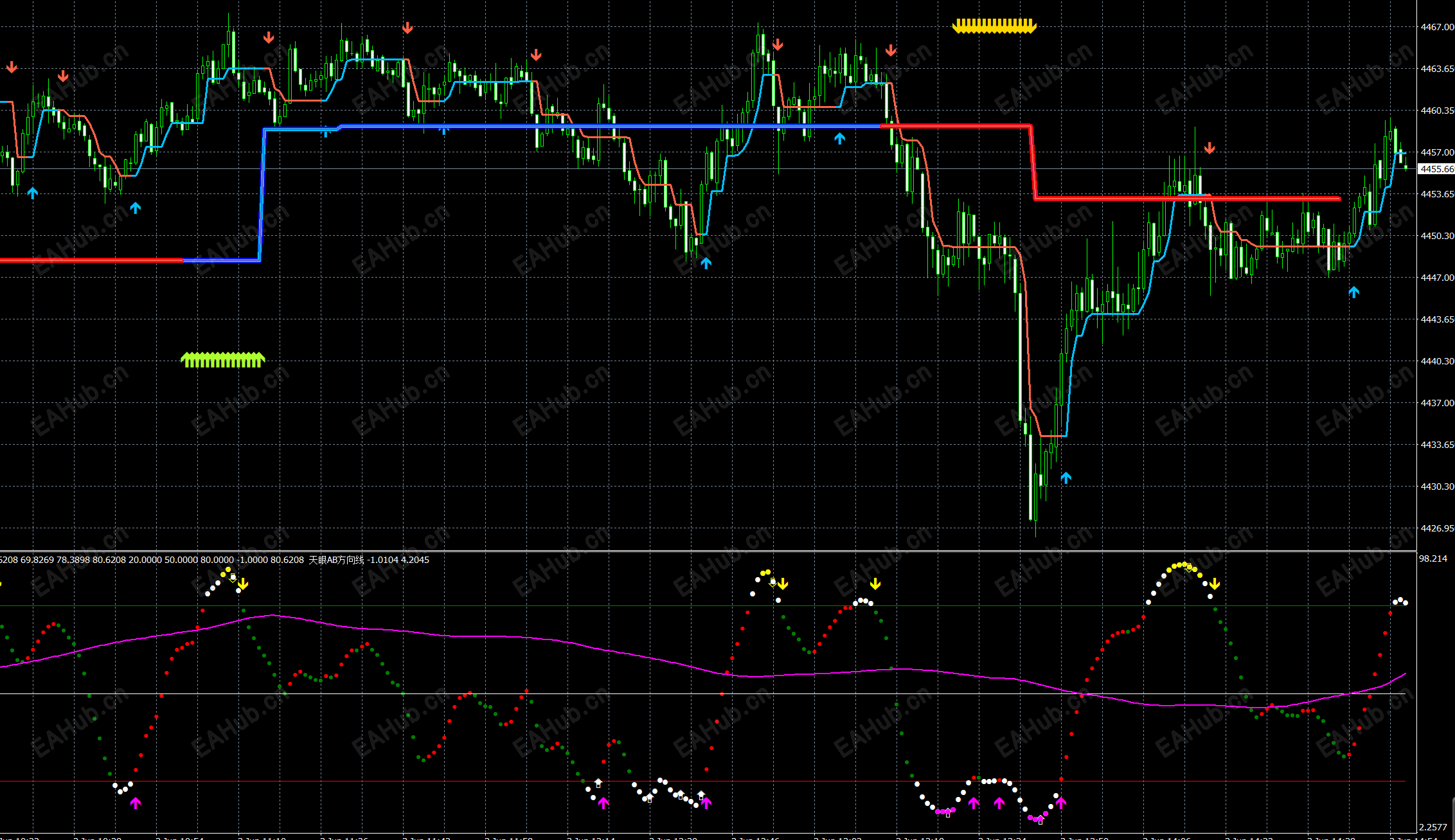Click the 4426.95 price axis label
The height and width of the screenshot is (840, 1455).
tap(1437, 528)
